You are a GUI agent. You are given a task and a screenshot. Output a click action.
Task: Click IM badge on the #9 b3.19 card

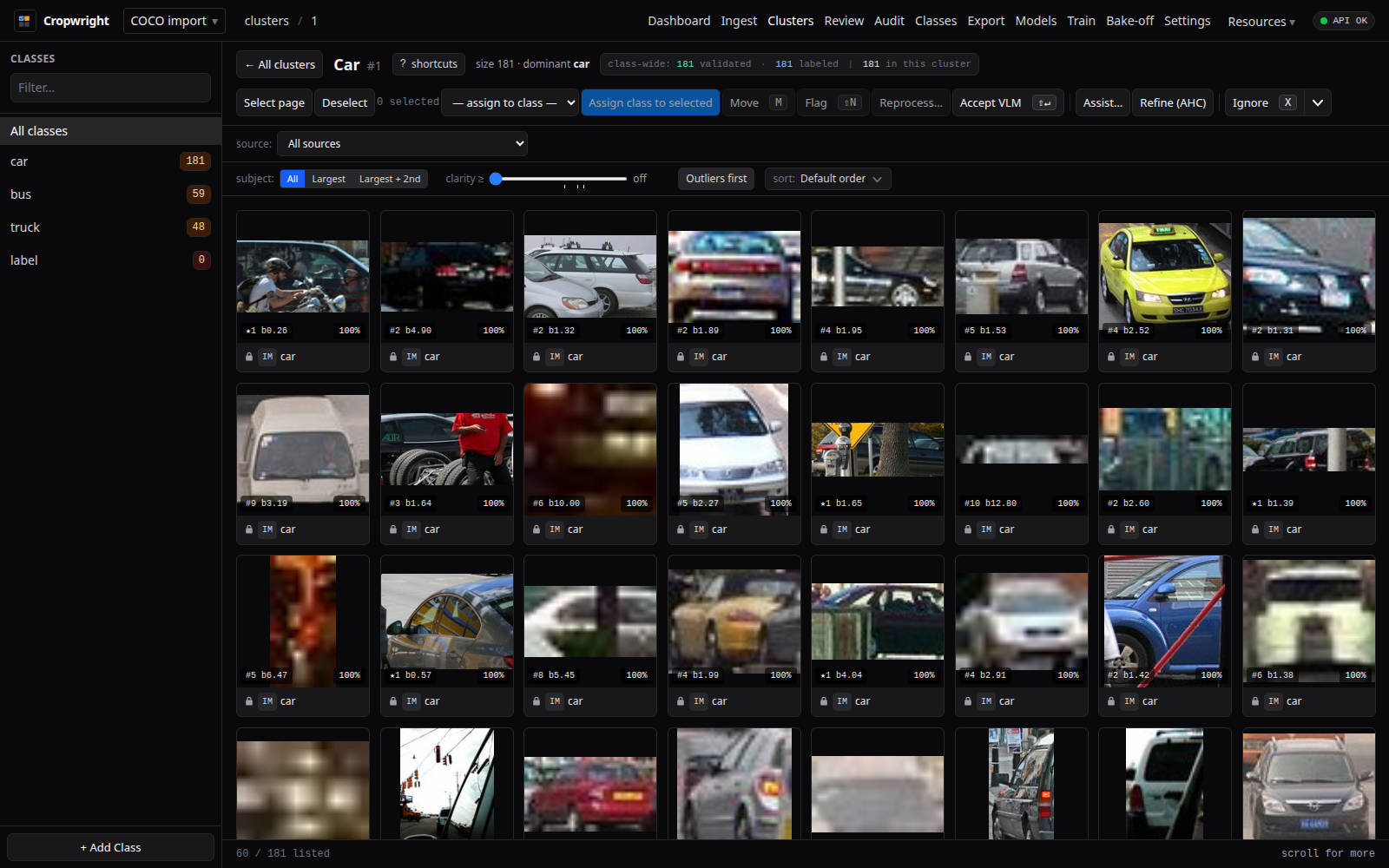point(267,529)
